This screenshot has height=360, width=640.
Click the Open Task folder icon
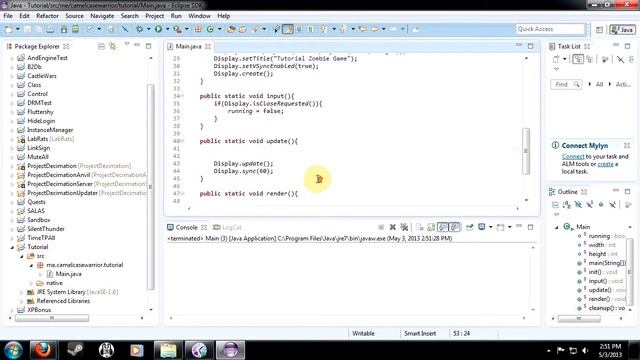point(242,29)
